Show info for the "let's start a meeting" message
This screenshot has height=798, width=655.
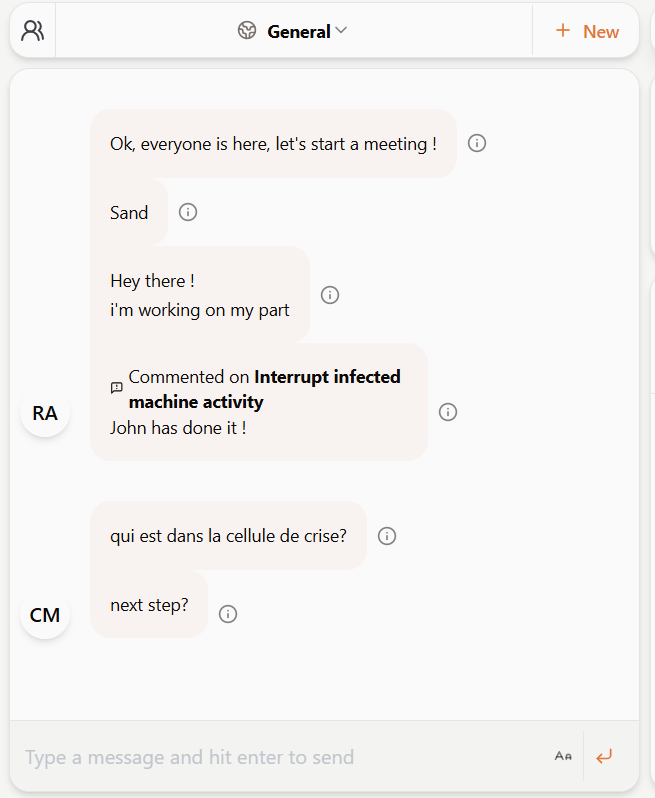pos(477,143)
